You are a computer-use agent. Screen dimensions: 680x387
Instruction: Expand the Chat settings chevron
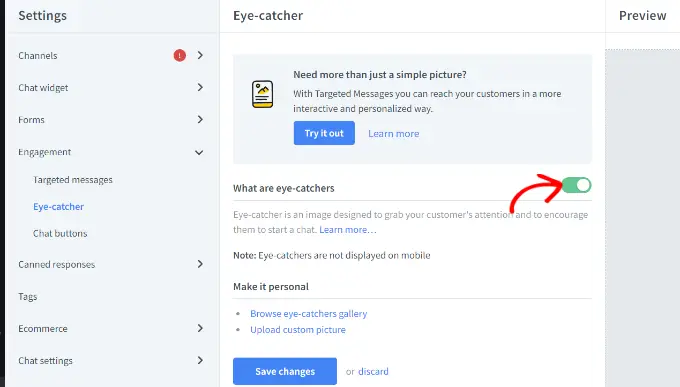tap(200, 360)
